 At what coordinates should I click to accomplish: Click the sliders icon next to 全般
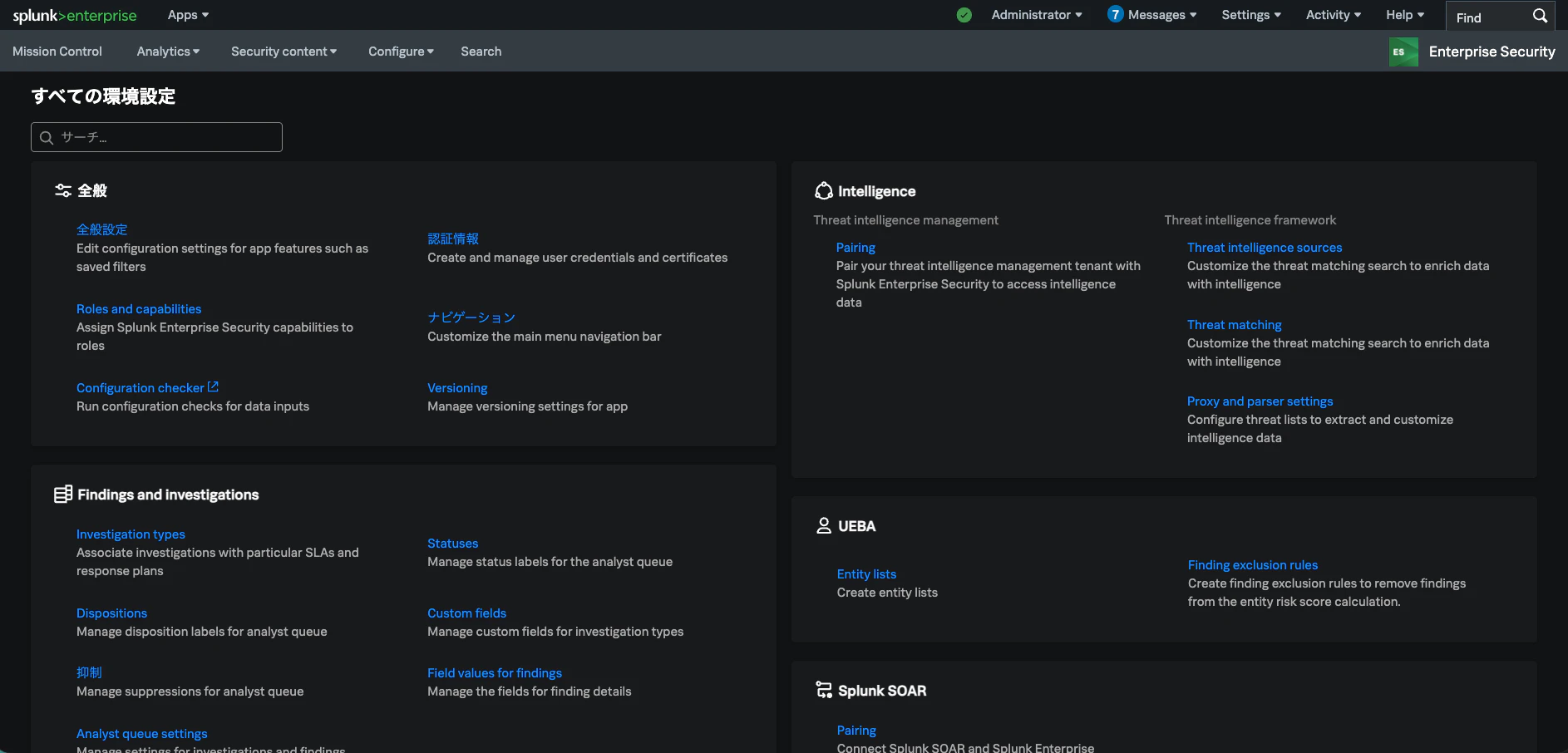coord(63,190)
